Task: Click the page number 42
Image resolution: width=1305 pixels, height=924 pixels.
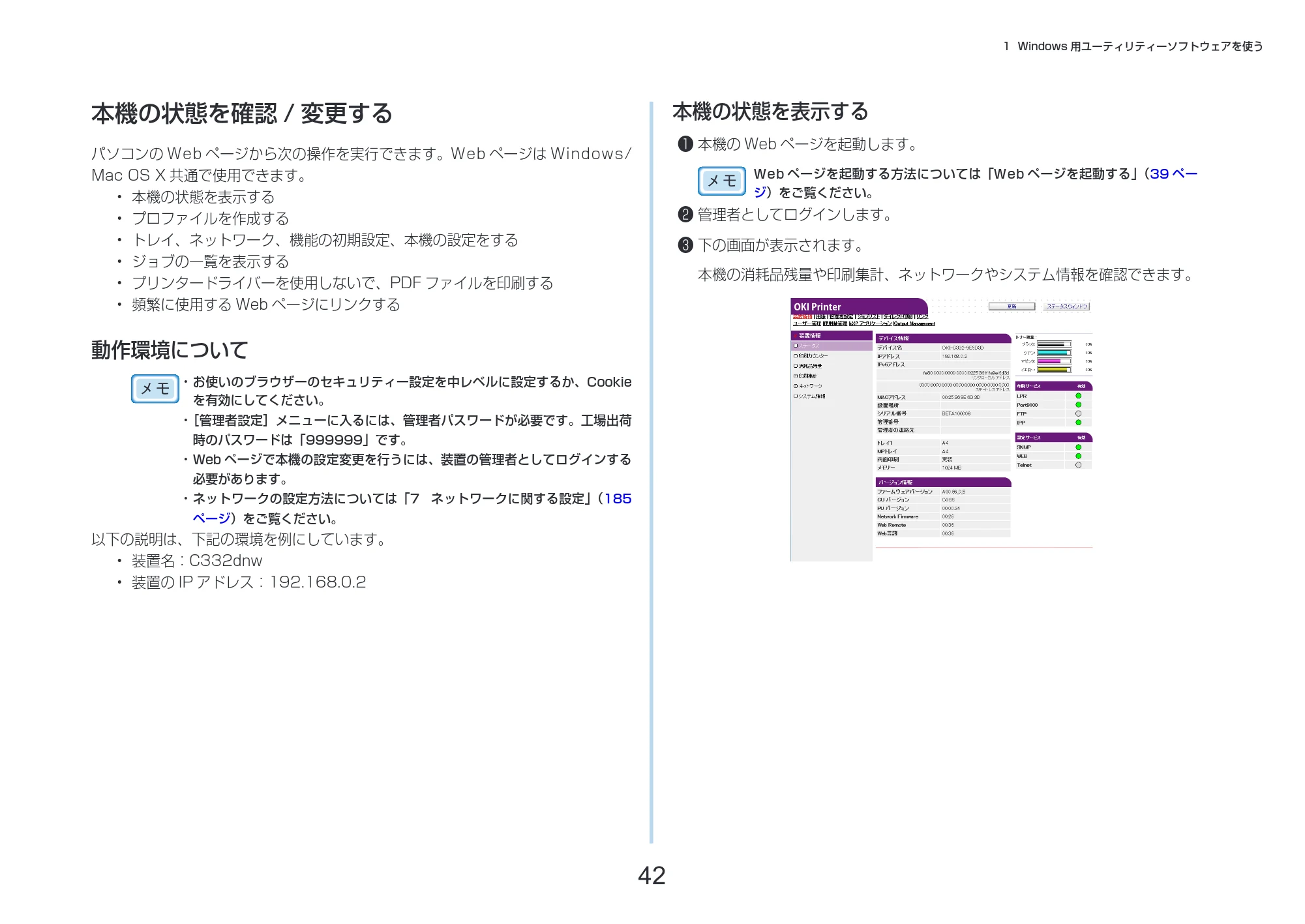Action: tap(652, 876)
